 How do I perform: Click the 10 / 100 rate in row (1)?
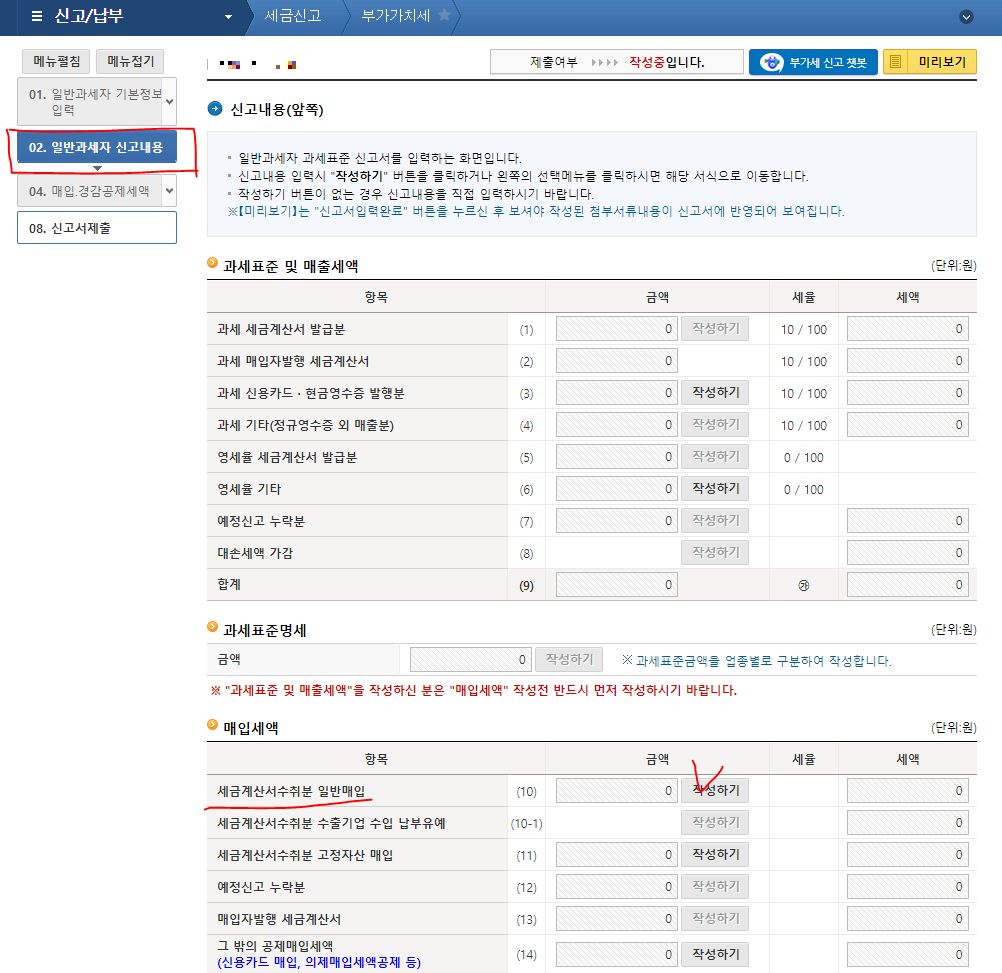point(803,330)
